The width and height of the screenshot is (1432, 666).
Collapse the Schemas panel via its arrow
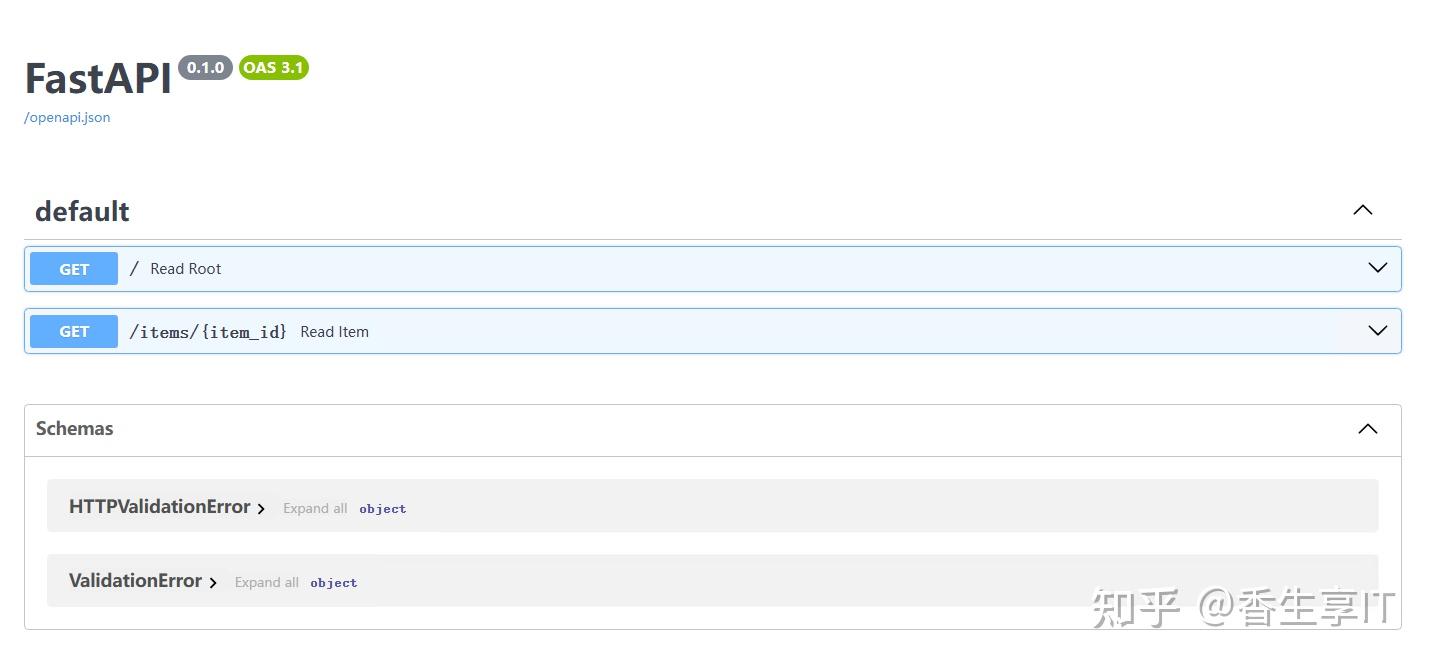(x=1367, y=428)
